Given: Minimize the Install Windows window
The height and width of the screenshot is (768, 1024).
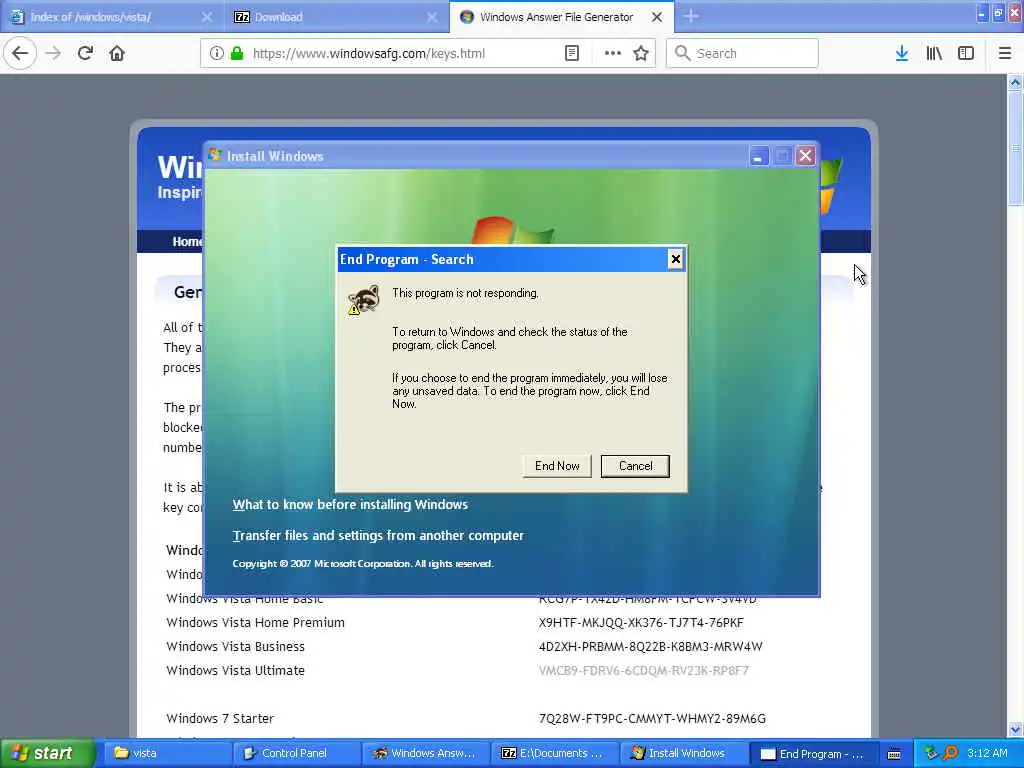Looking at the screenshot, I should tap(758, 156).
